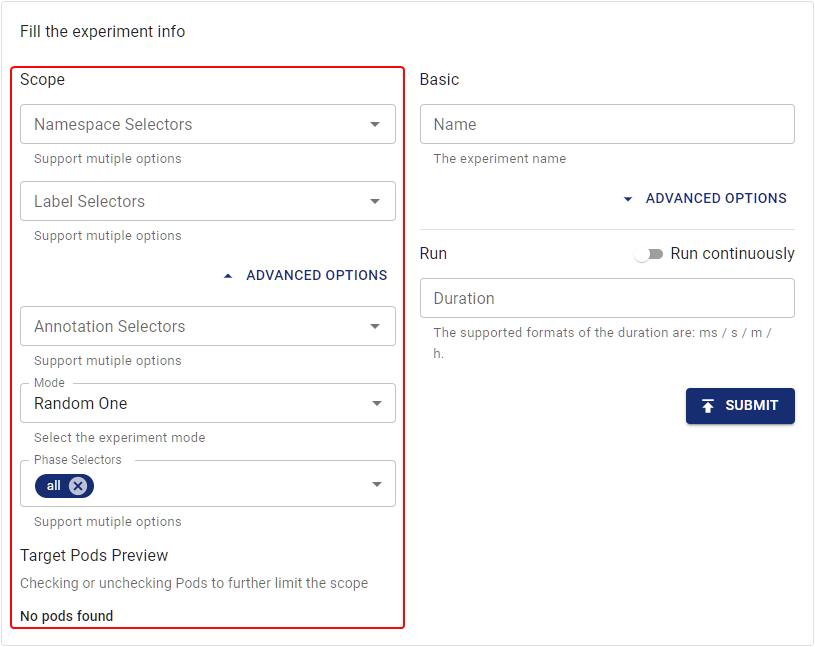Image resolution: width=815 pixels, height=647 pixels.
Task: Click the Duration input field
Action: pyautogui.click(x=607, y=298)
